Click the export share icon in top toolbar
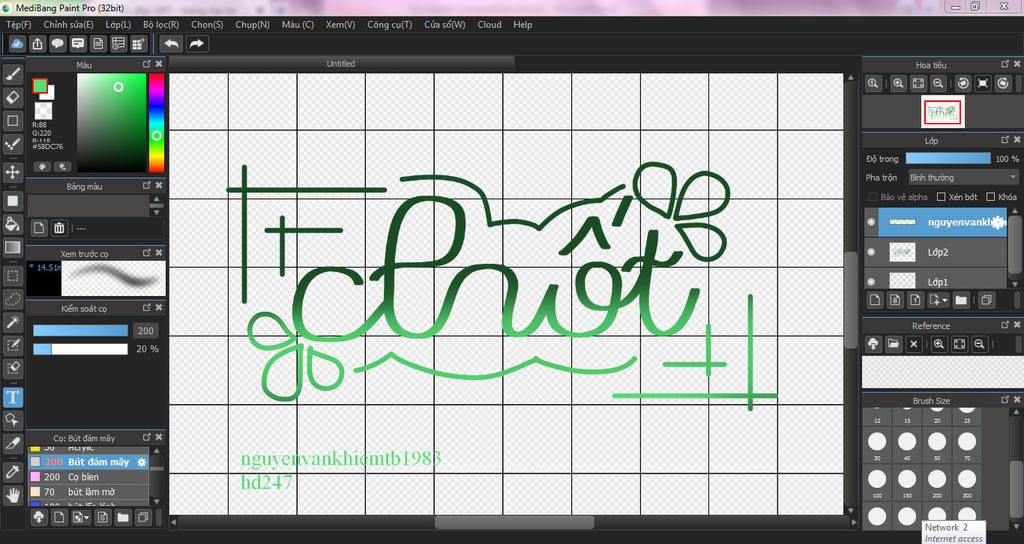Viewport: 1024px width, 544px height. 37,44
